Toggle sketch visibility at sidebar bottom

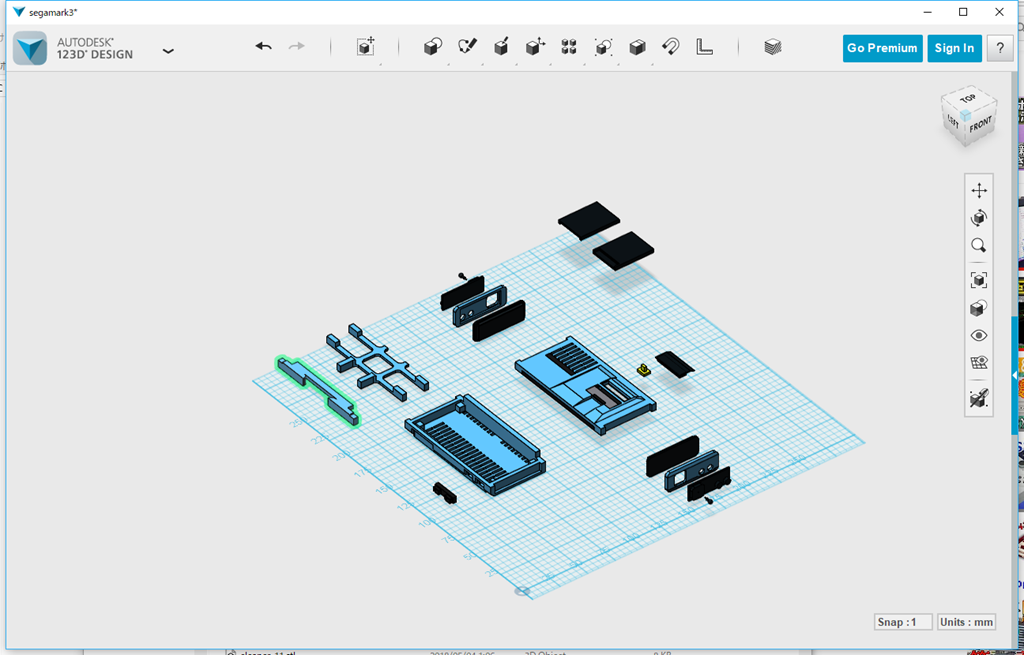point(978,400)
